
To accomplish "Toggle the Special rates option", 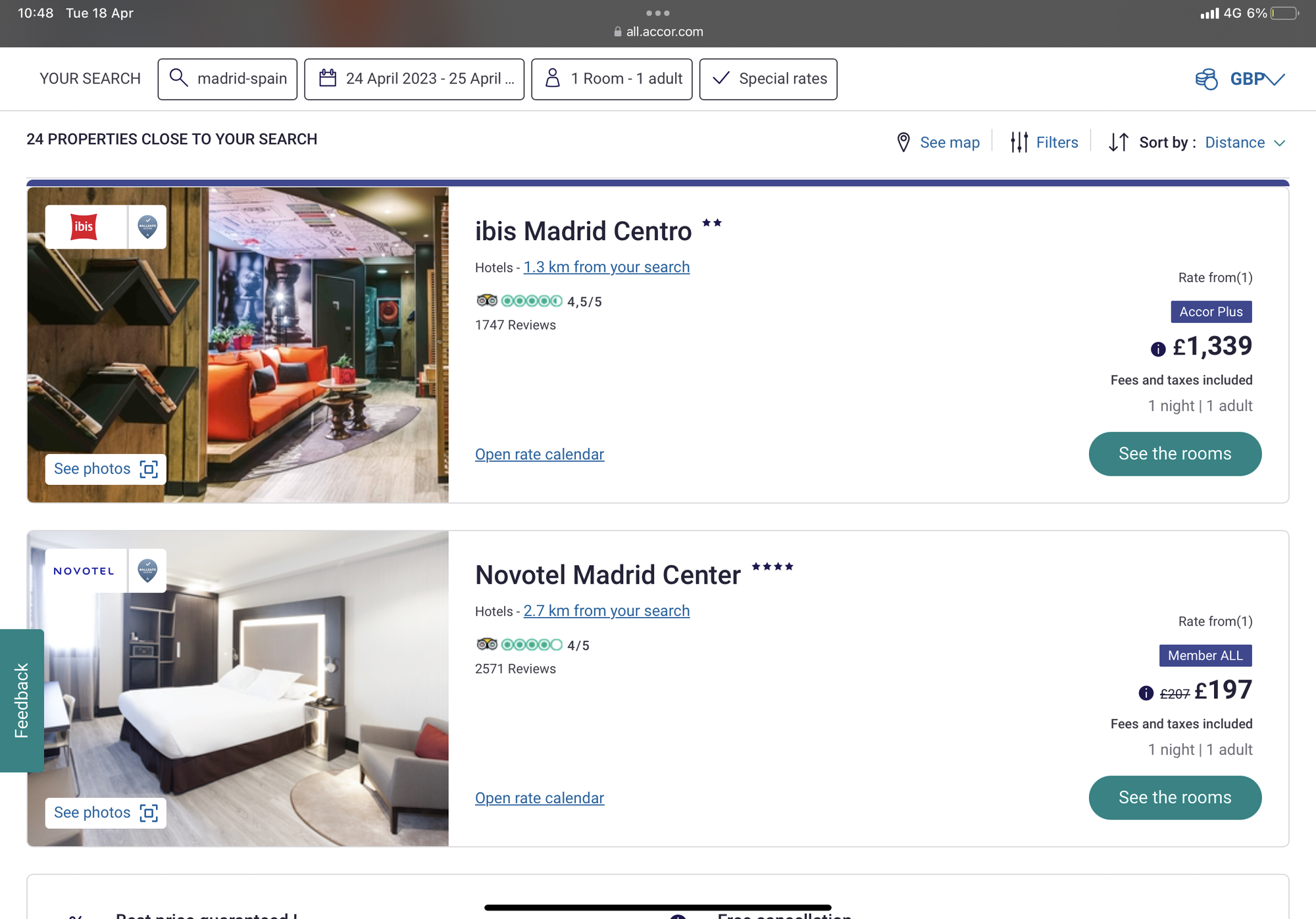I will (768, 79).
